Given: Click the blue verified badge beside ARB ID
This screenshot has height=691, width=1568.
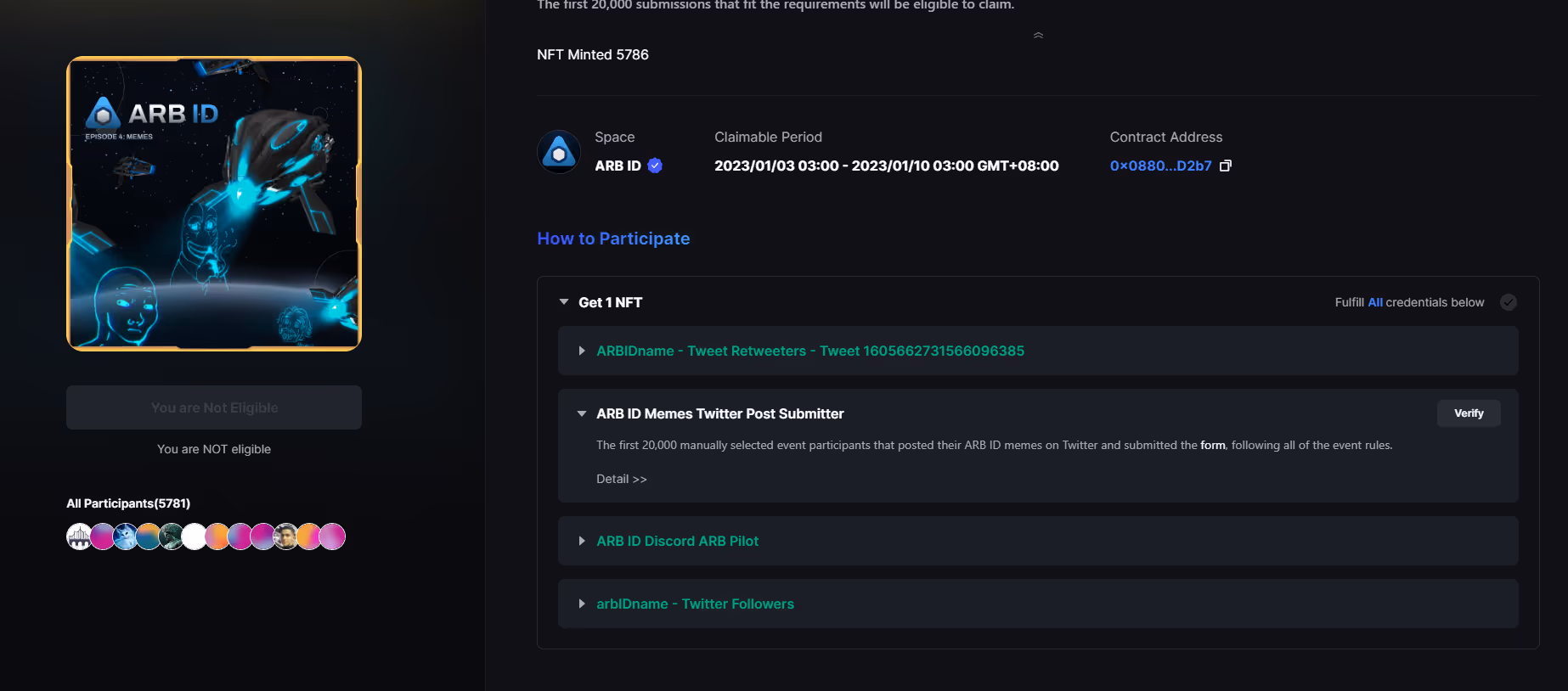Looking at the screenshot, I should click(x=655, y=166).
